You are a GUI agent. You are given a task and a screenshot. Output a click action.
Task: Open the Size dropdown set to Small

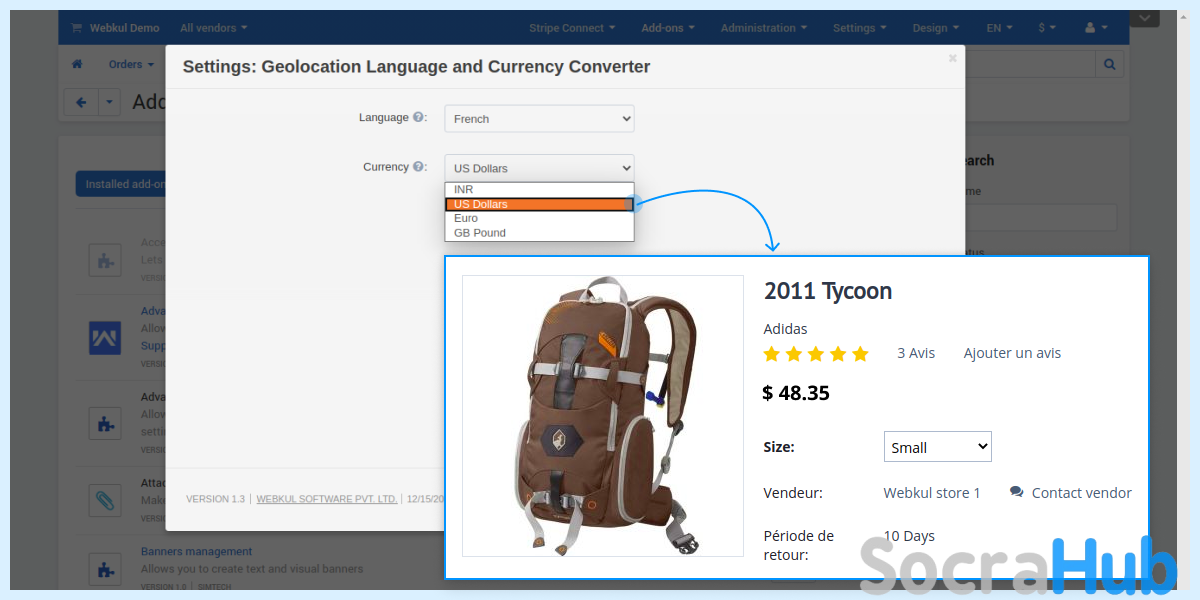(937, 447)
